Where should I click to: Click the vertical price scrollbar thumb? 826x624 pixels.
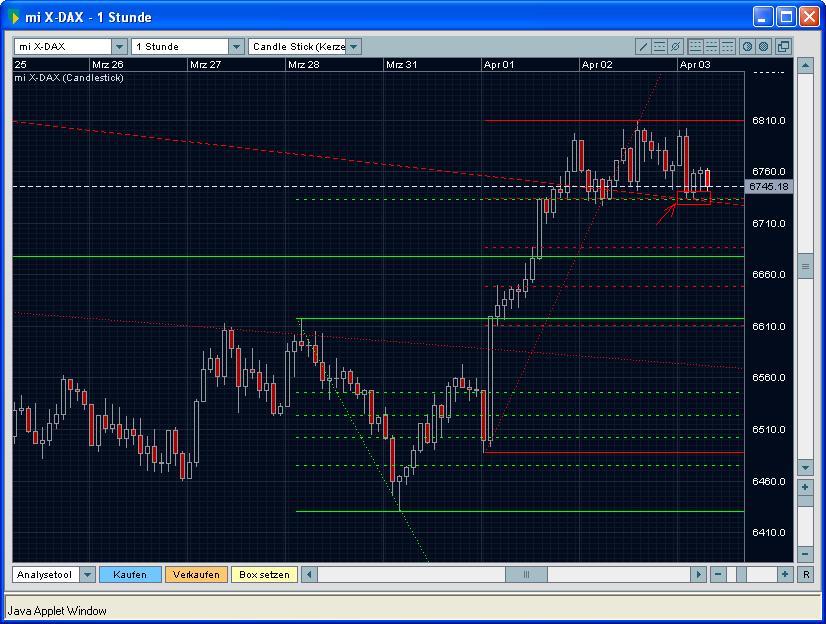(805, 267)
